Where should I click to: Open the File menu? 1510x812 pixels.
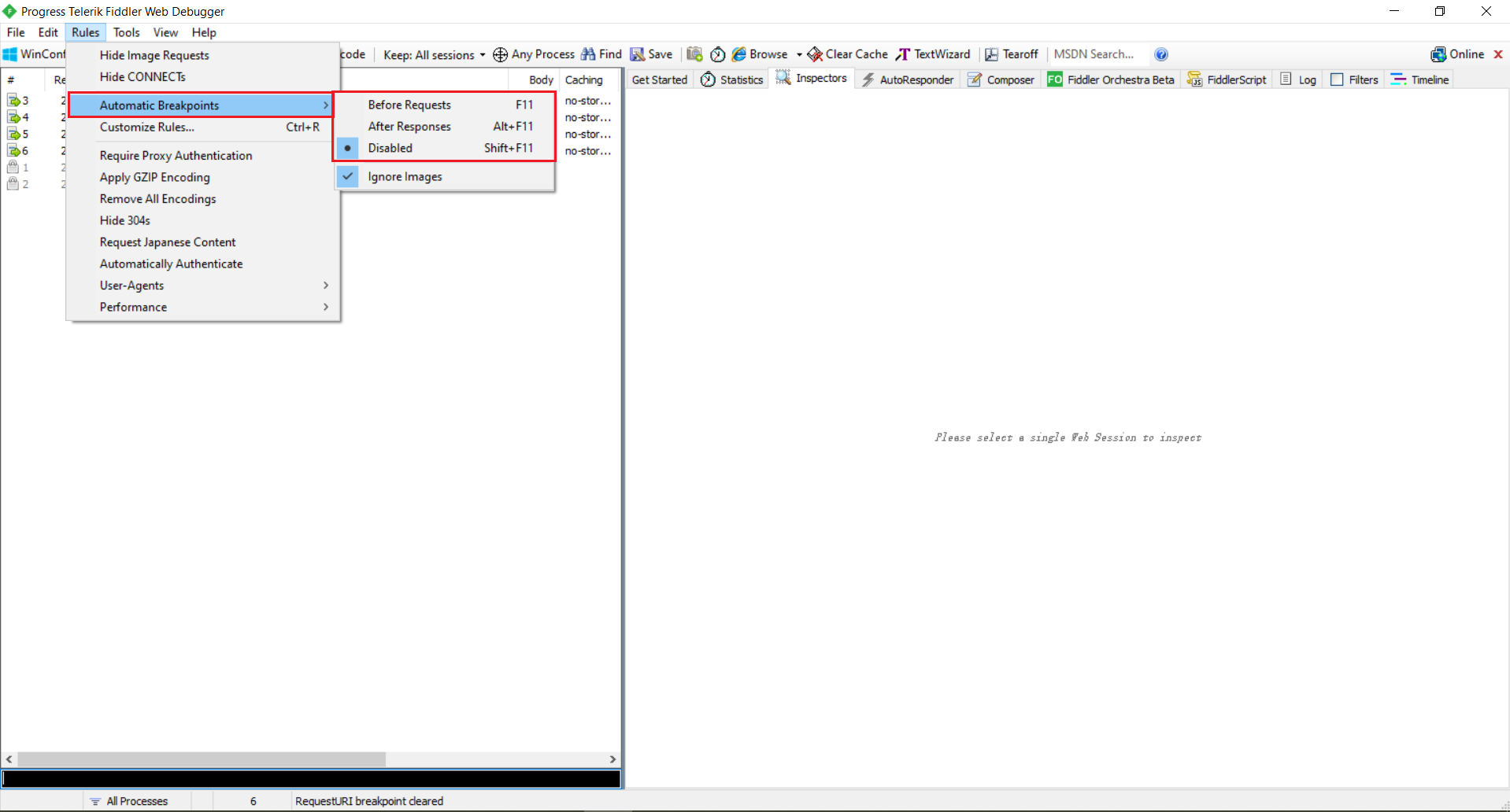tap(16, 32)
